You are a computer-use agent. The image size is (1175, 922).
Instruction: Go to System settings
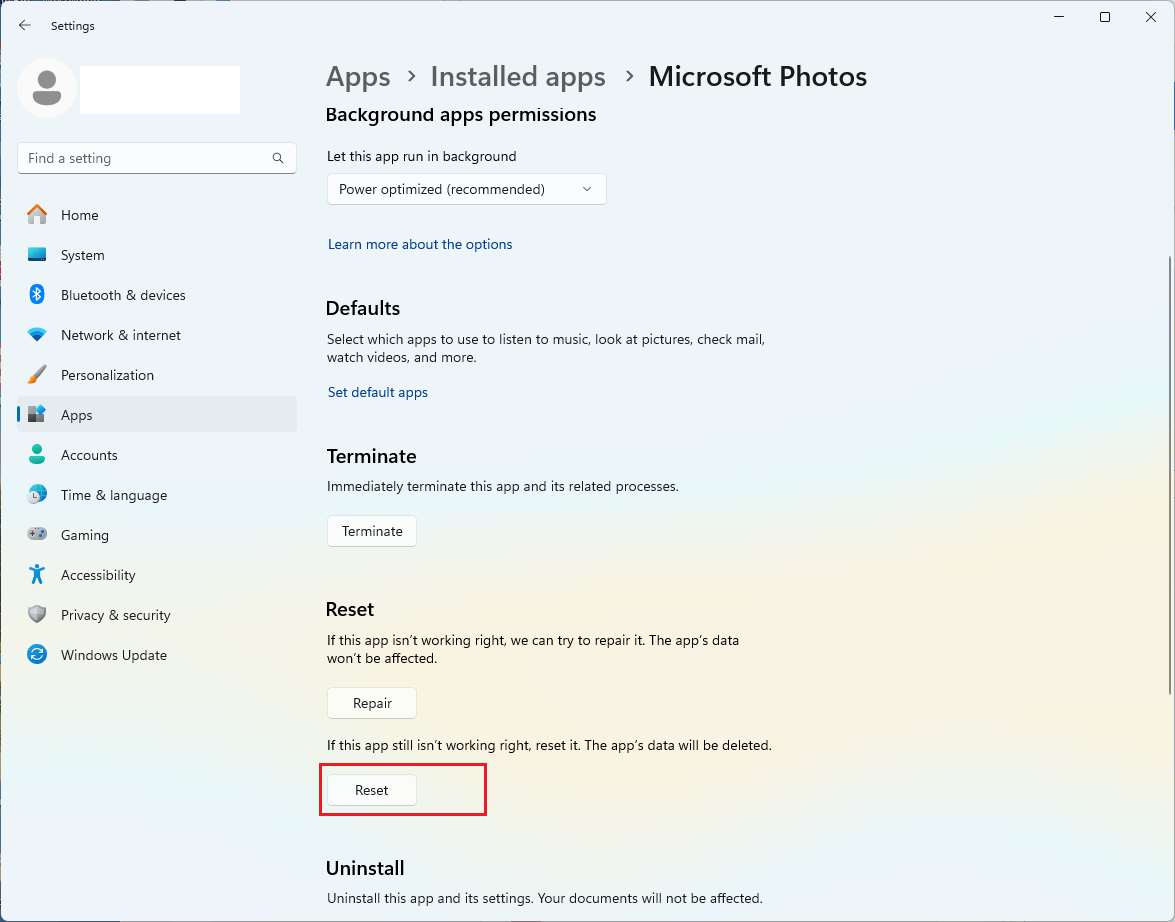[157, 255]
